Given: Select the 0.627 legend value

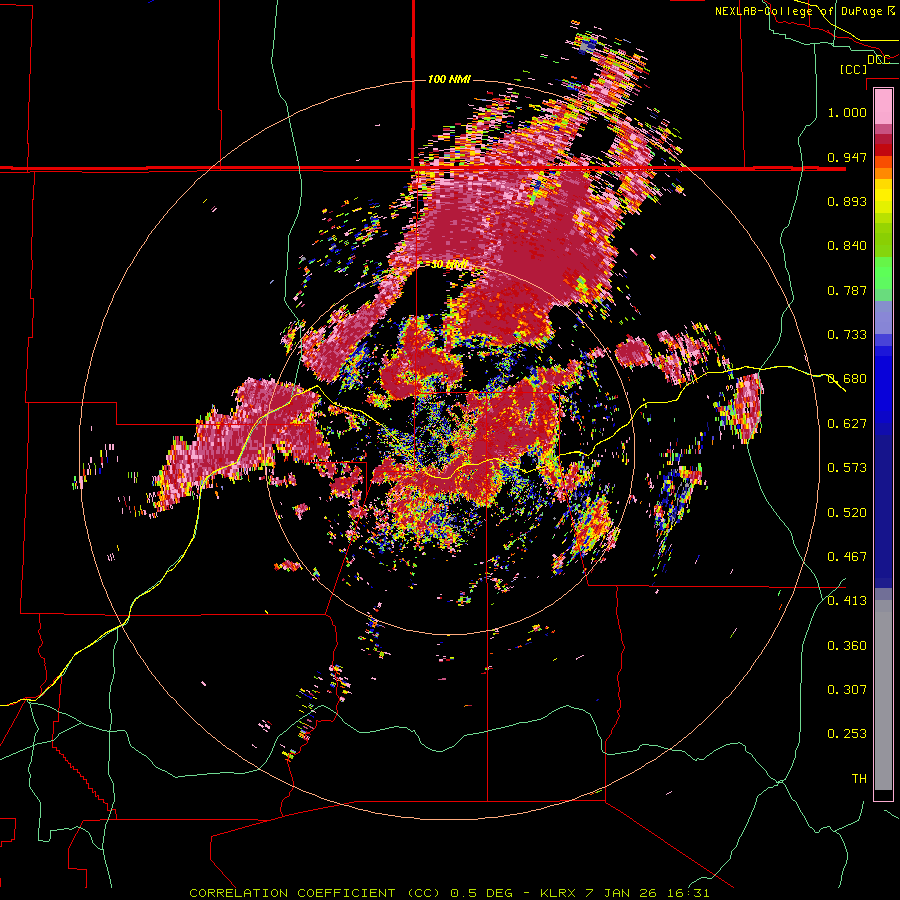Looking at the screenshot, I should [847, 424].
